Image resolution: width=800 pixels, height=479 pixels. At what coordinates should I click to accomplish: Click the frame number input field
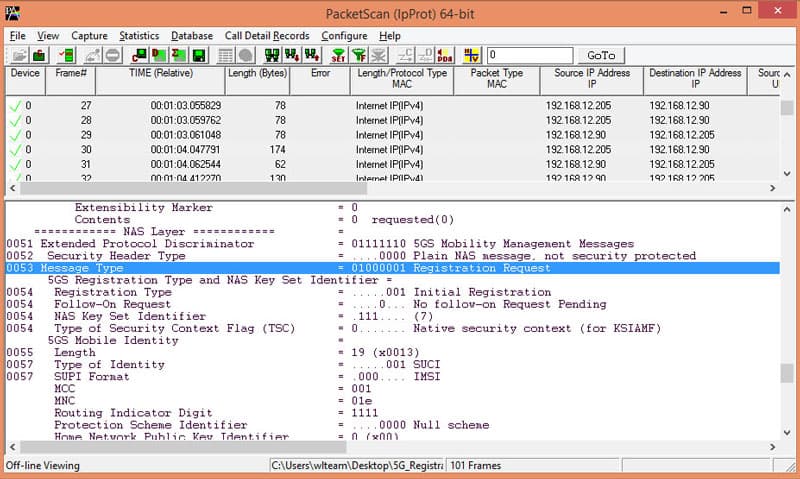530,55
